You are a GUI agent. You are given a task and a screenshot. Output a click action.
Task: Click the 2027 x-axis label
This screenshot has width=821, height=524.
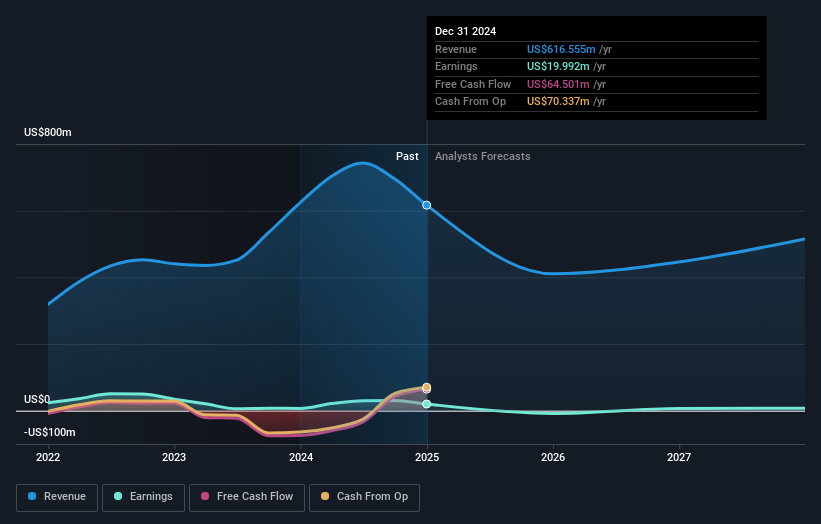[679, 457]
